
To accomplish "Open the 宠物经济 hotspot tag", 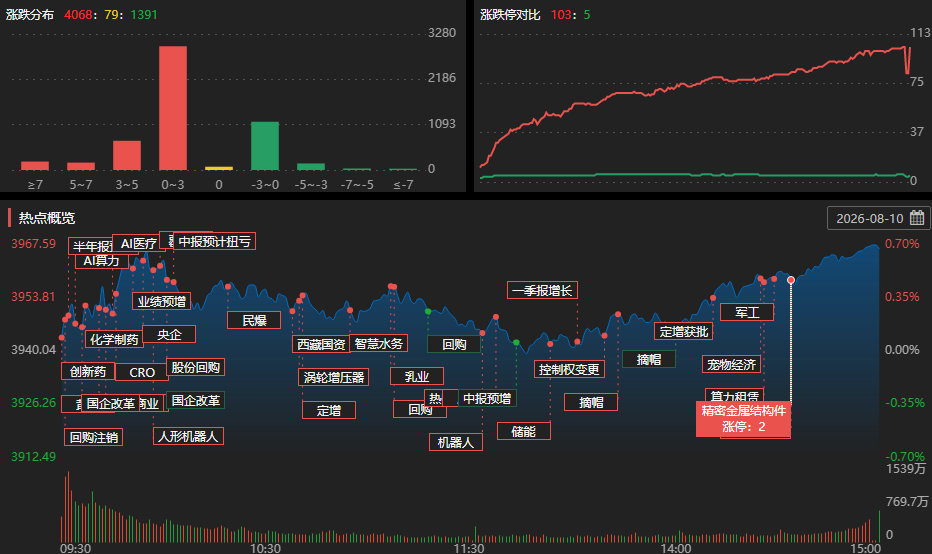I will point(731,364).
